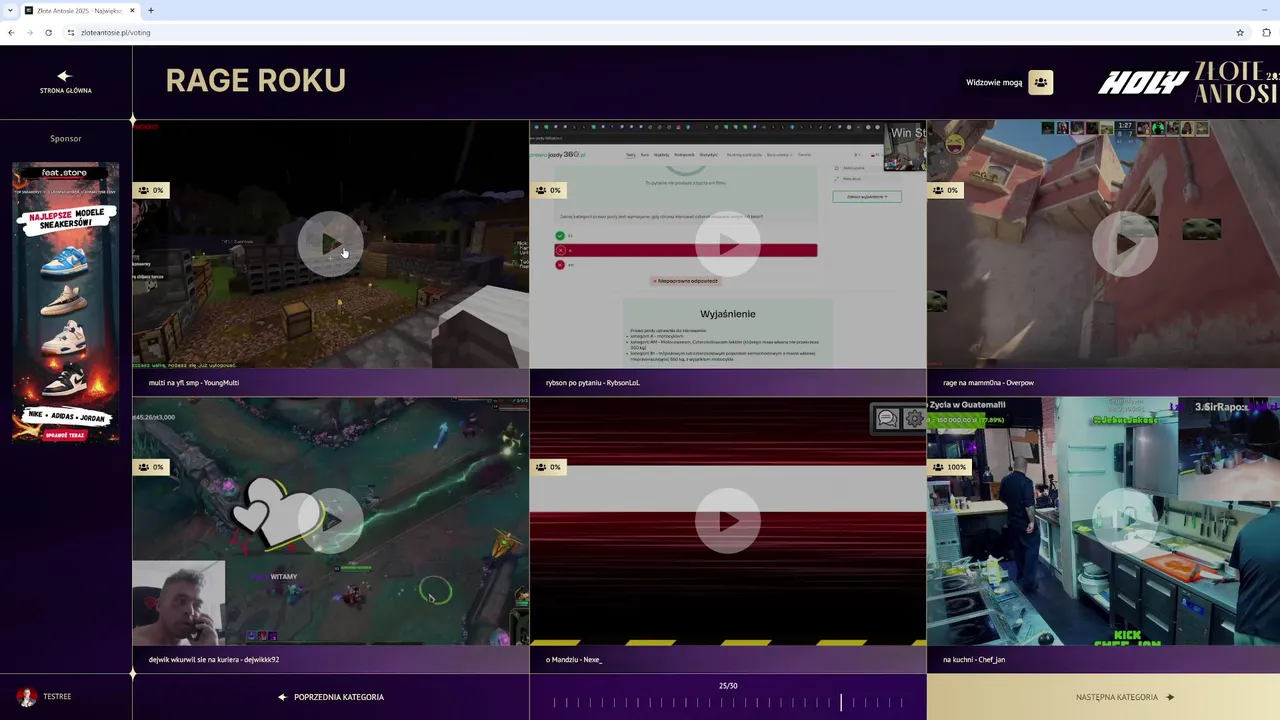This screenshot has height=720, width=1280.
Task: Click the 'RAGE ROKU' category heading
Action: [256, 81]
